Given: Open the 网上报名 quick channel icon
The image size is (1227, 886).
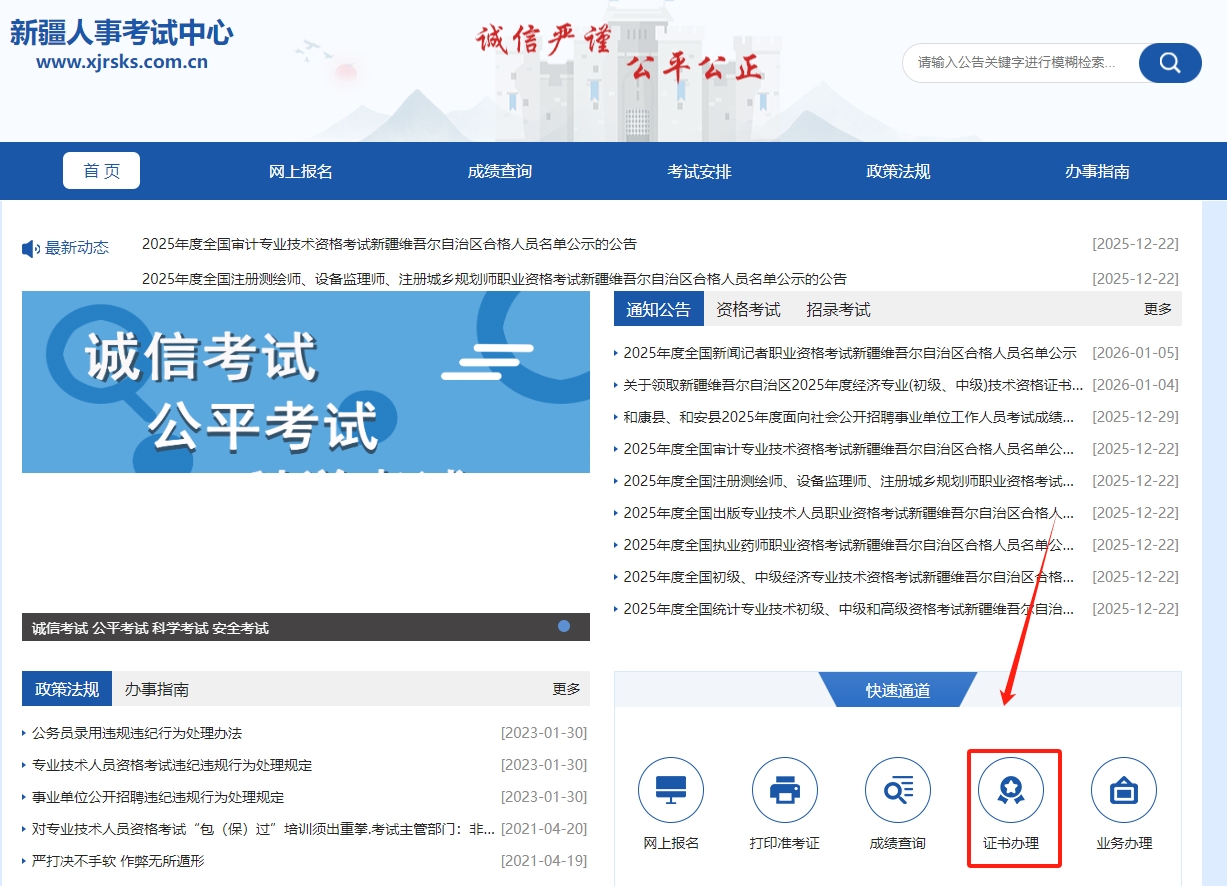Looking at the screenshot, I should [671, 791].
